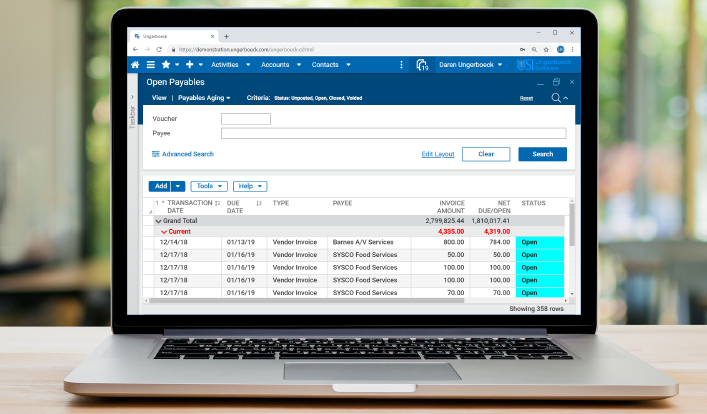Open the Tools dropdown

(x=209, y=186)
